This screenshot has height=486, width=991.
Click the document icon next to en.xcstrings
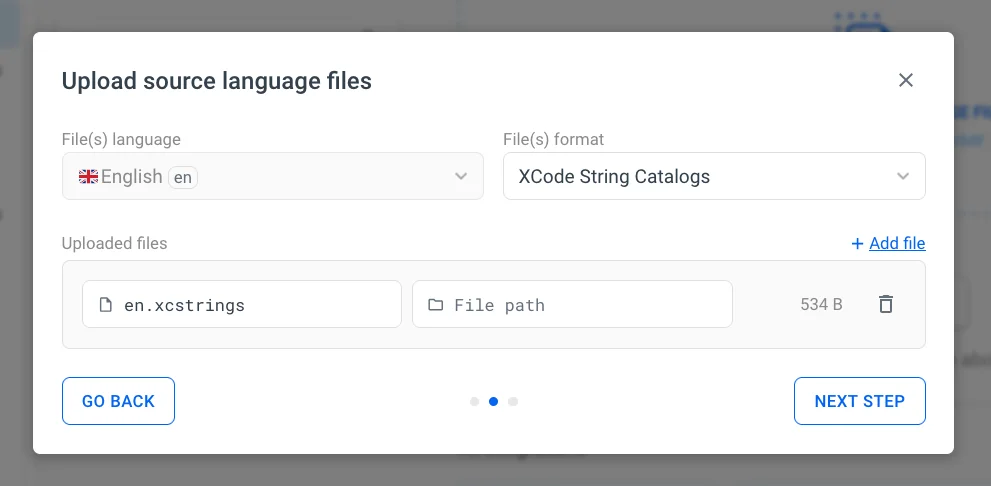point(105,305)
